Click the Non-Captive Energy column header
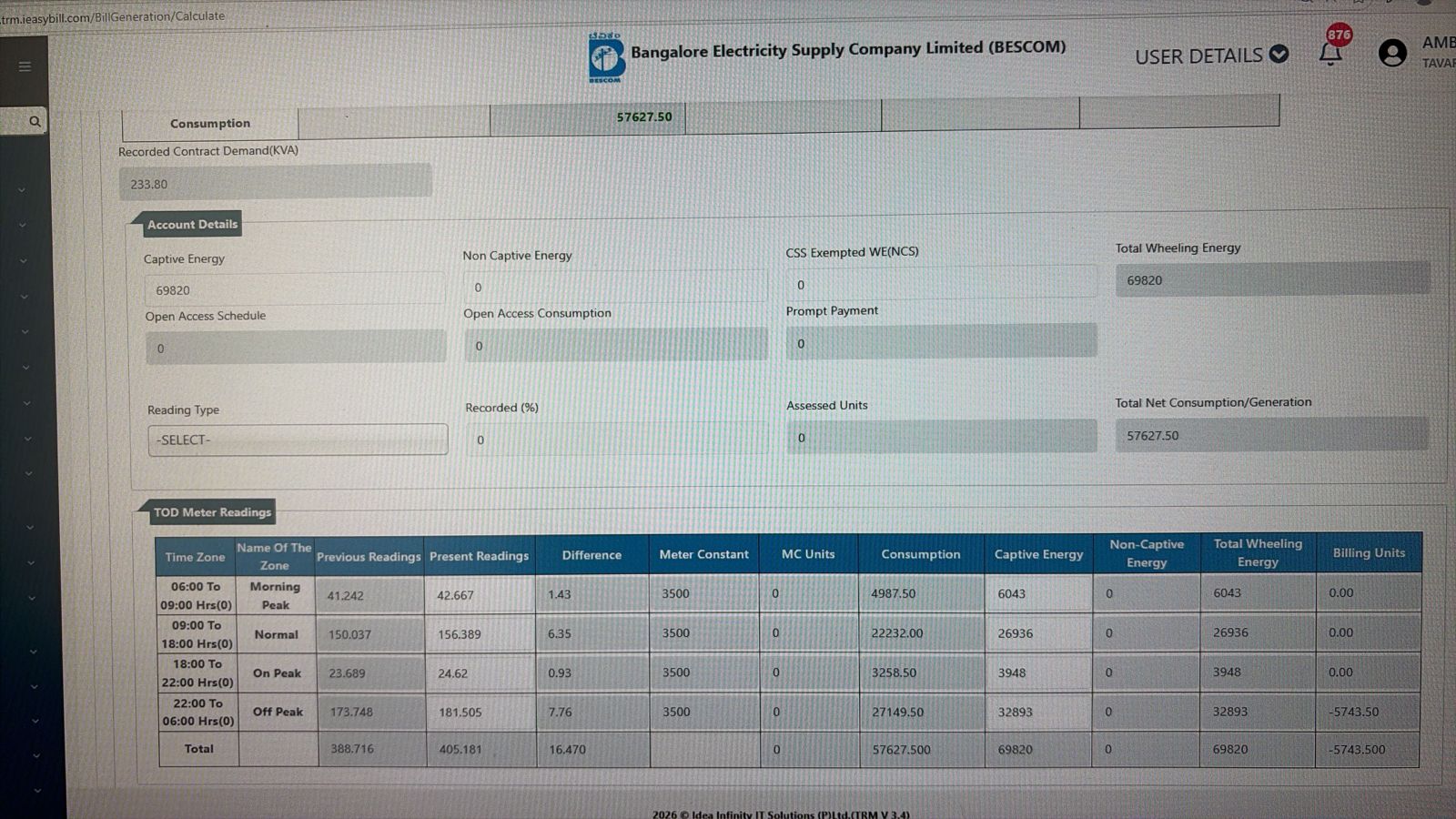 1147,552
